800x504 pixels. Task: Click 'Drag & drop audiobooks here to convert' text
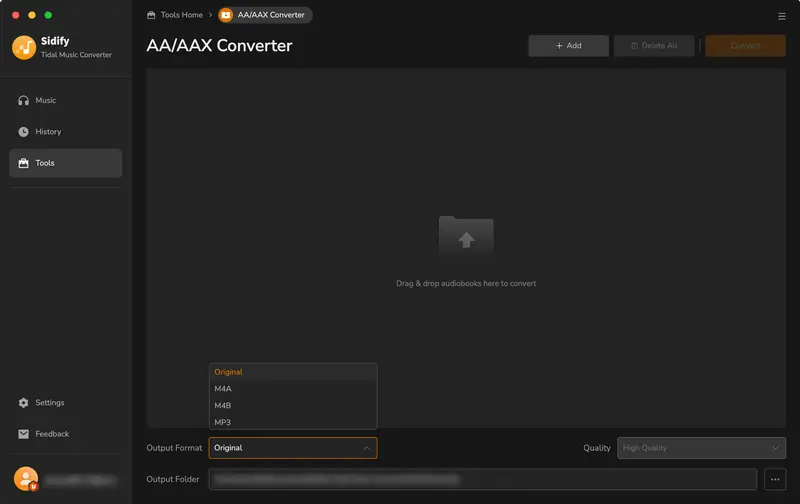point(466,283)
